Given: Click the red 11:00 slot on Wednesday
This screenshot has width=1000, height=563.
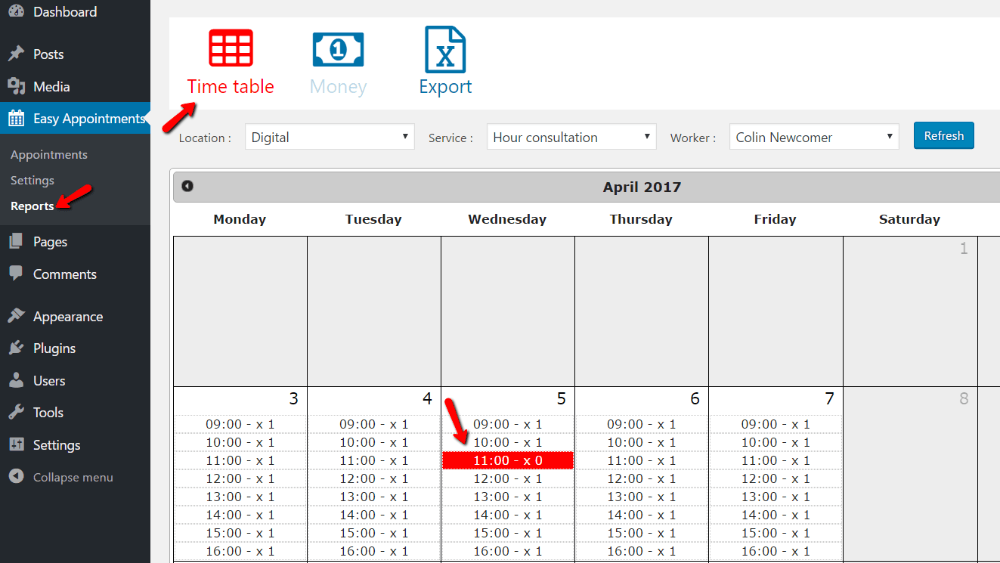Looking at the screenshot, I should click(508, 460).
